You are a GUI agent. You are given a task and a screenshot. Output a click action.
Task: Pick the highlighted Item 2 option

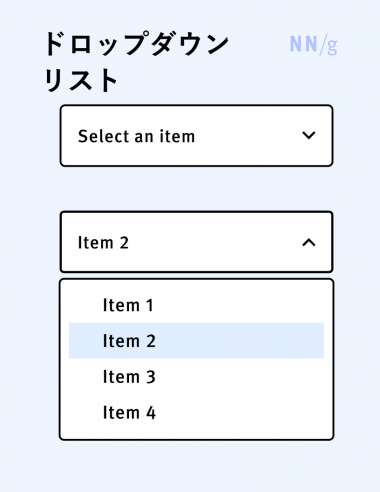tap(196, 341)
